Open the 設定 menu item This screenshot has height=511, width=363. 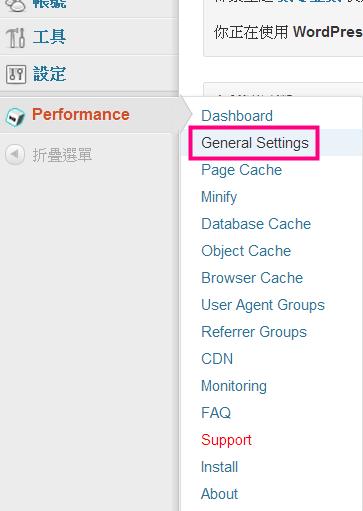pos(49,74)
